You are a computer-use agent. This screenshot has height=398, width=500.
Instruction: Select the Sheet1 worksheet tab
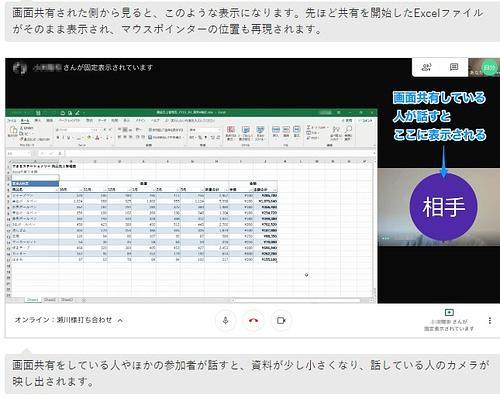tap(33, 300)
